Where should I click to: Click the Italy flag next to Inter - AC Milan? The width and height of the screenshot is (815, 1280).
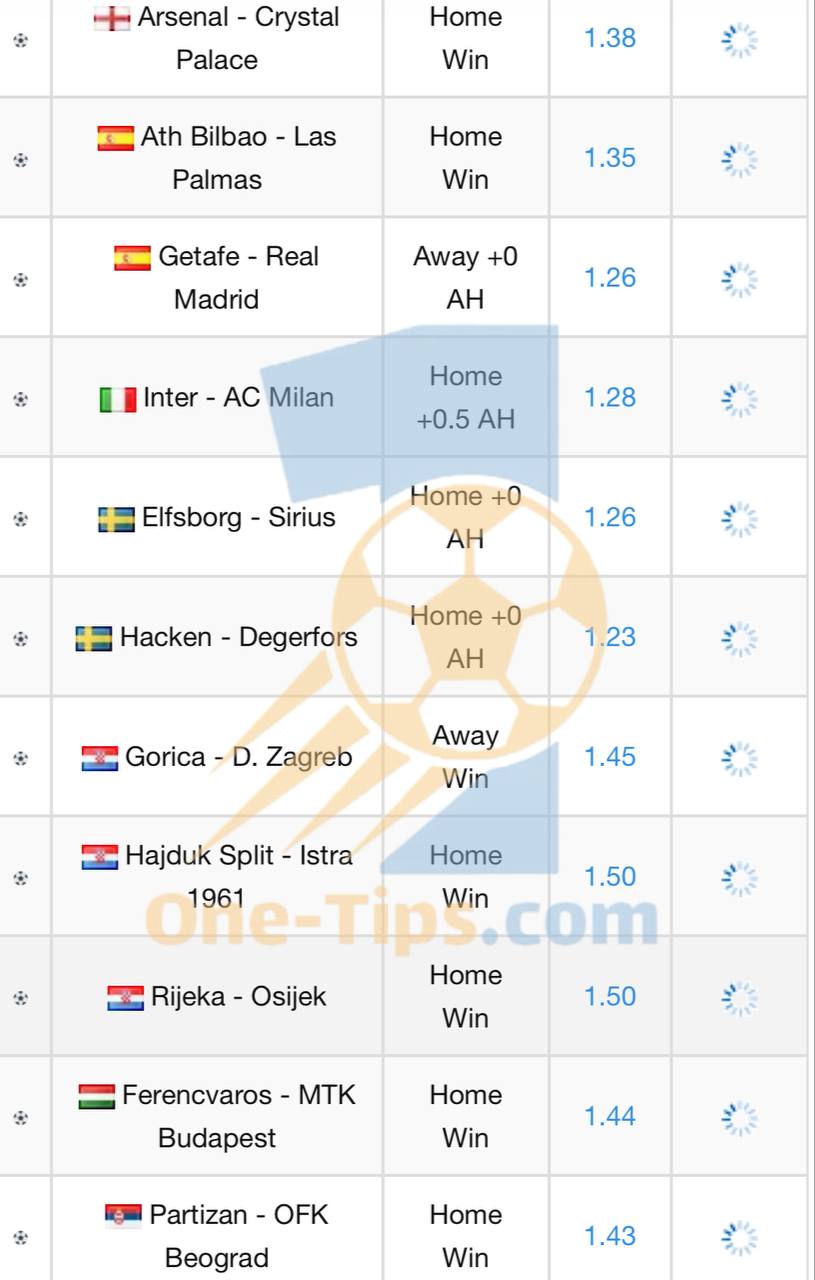click(x=118, y=400)
